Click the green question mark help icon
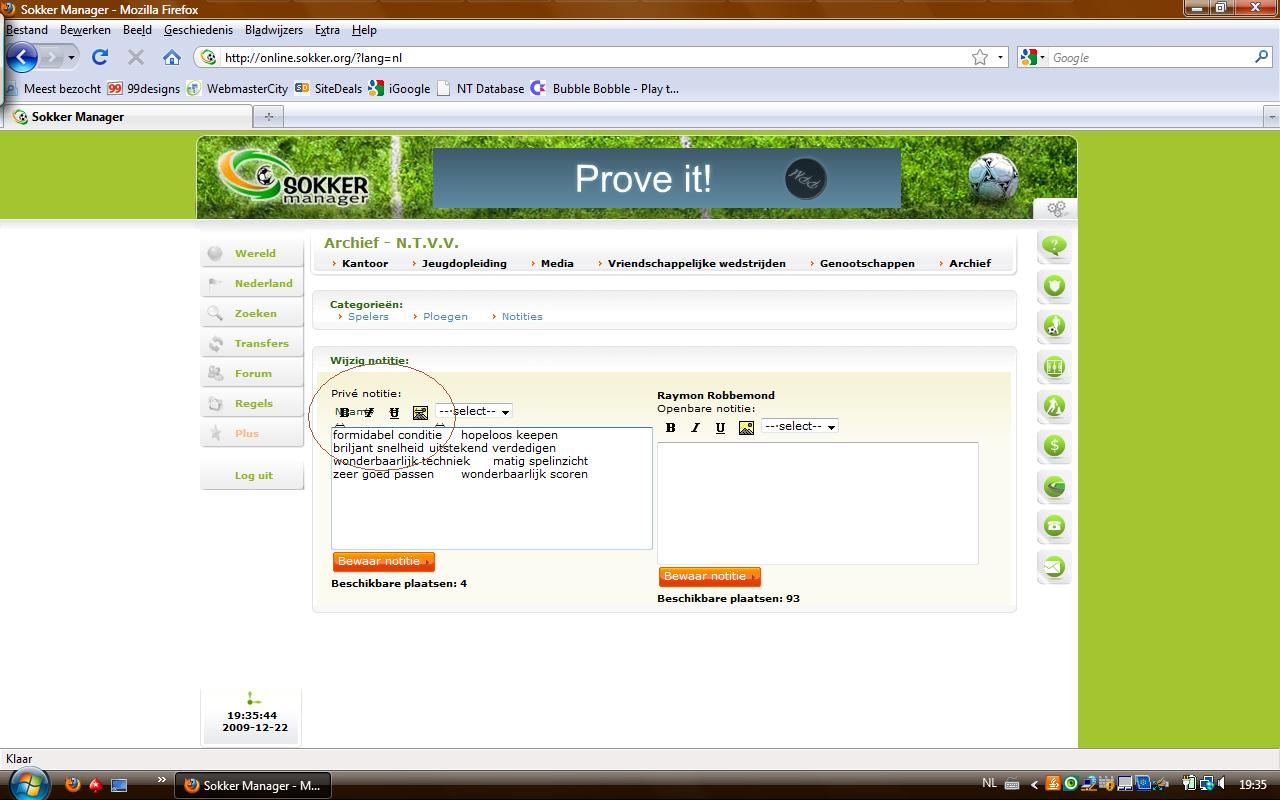Screen dimensions: 1280x800 [x=1054, y=246]
